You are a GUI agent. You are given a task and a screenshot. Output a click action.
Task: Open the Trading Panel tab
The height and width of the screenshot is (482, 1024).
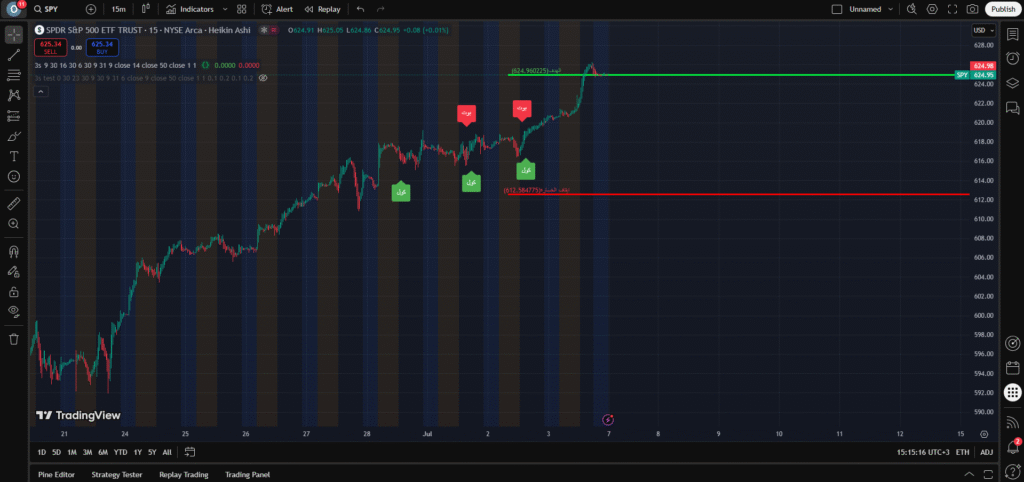click(248, 475)
